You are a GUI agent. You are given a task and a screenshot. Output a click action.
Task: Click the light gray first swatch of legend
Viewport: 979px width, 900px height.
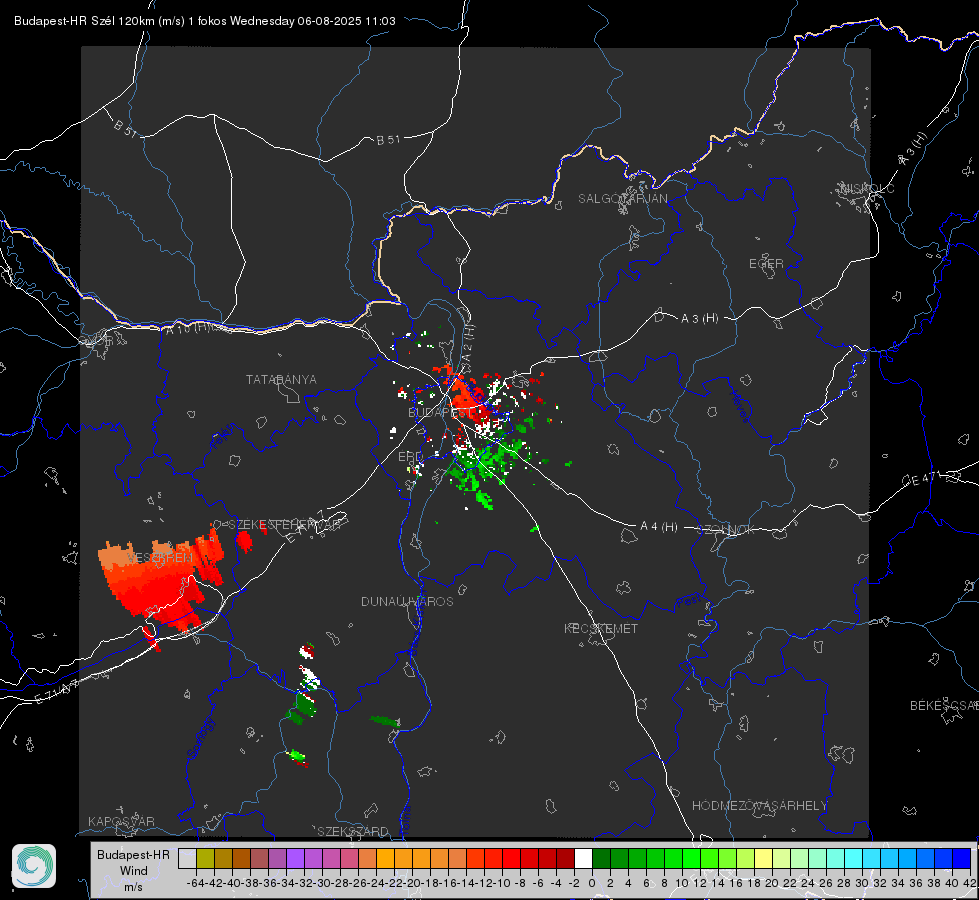tap(187, 858)
